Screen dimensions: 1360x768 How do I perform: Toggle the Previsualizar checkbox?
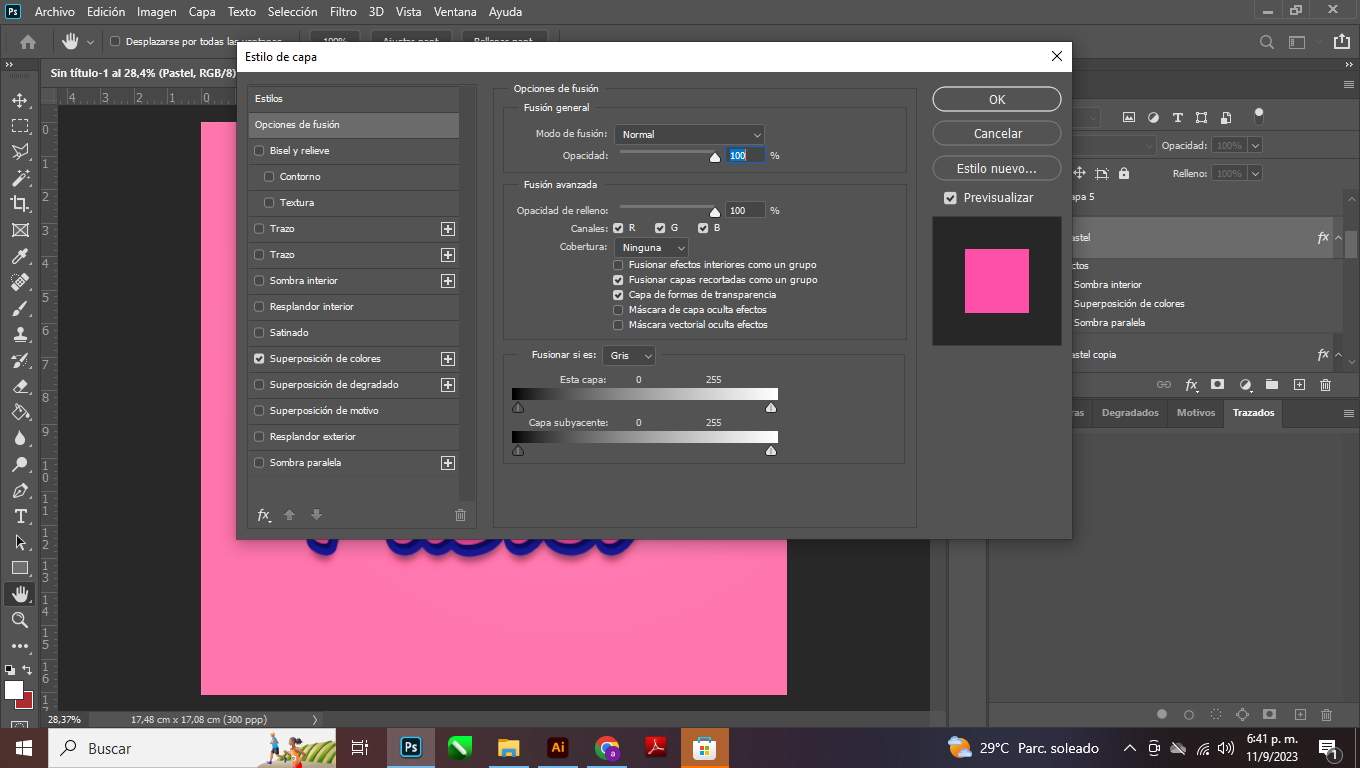(x=950, y=198)
